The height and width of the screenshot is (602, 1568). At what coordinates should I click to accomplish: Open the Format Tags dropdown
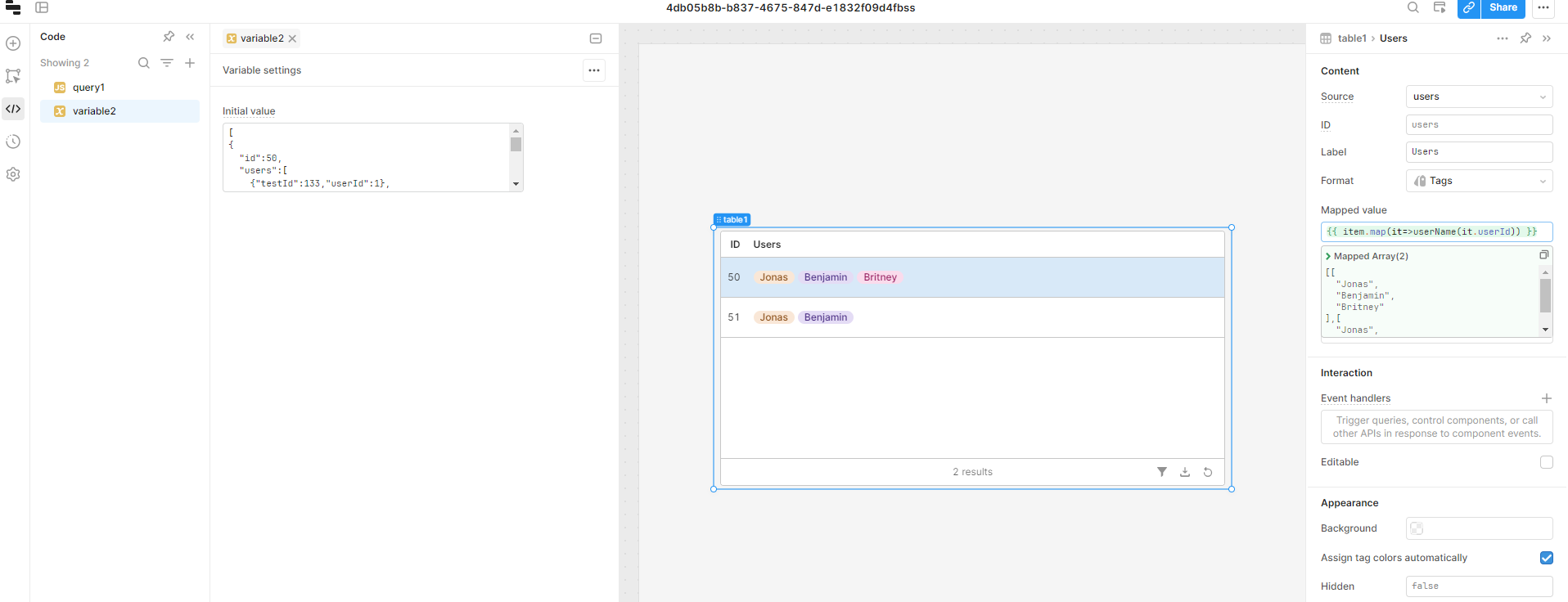click(1478, 181)
